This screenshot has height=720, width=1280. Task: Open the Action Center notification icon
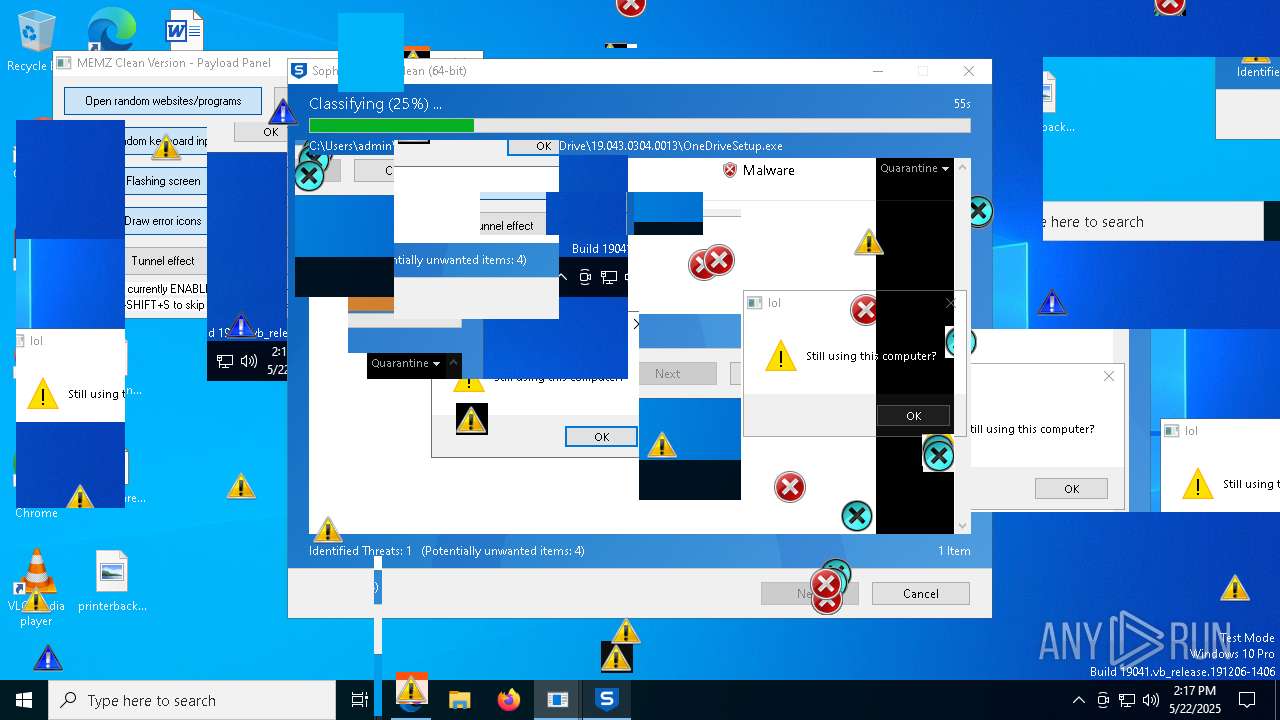tap(1247, 700)
